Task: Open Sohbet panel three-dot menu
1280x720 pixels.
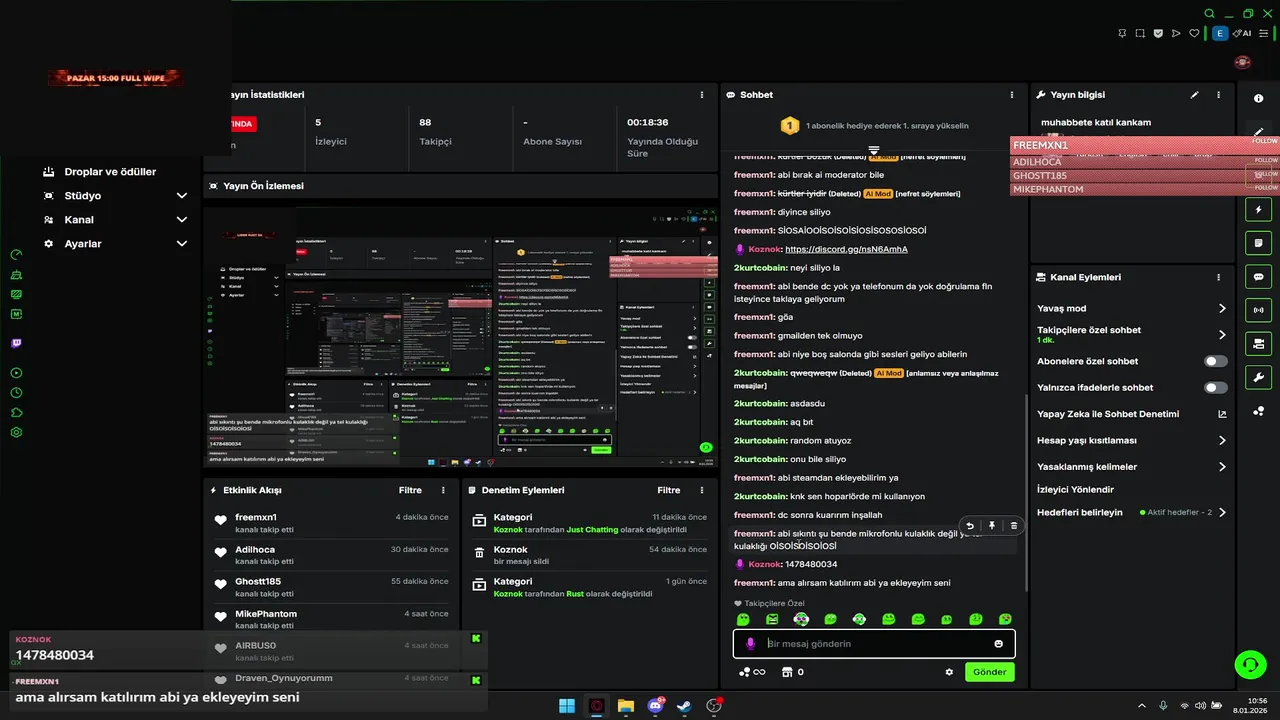Action: pos(1012,95)
